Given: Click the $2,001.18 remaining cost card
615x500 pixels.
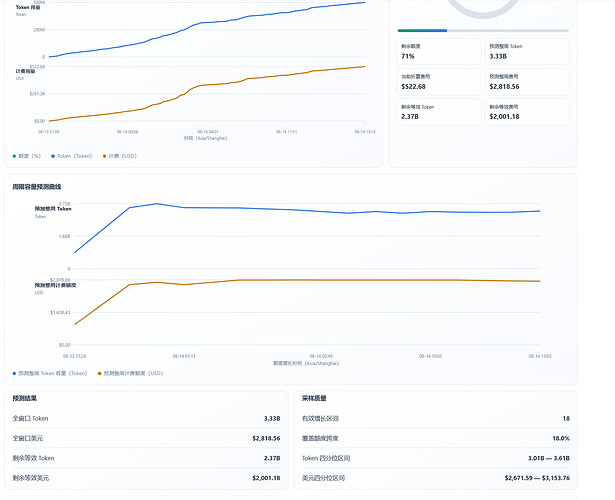Looking at the screenshot, I should (x=527, y=112).
